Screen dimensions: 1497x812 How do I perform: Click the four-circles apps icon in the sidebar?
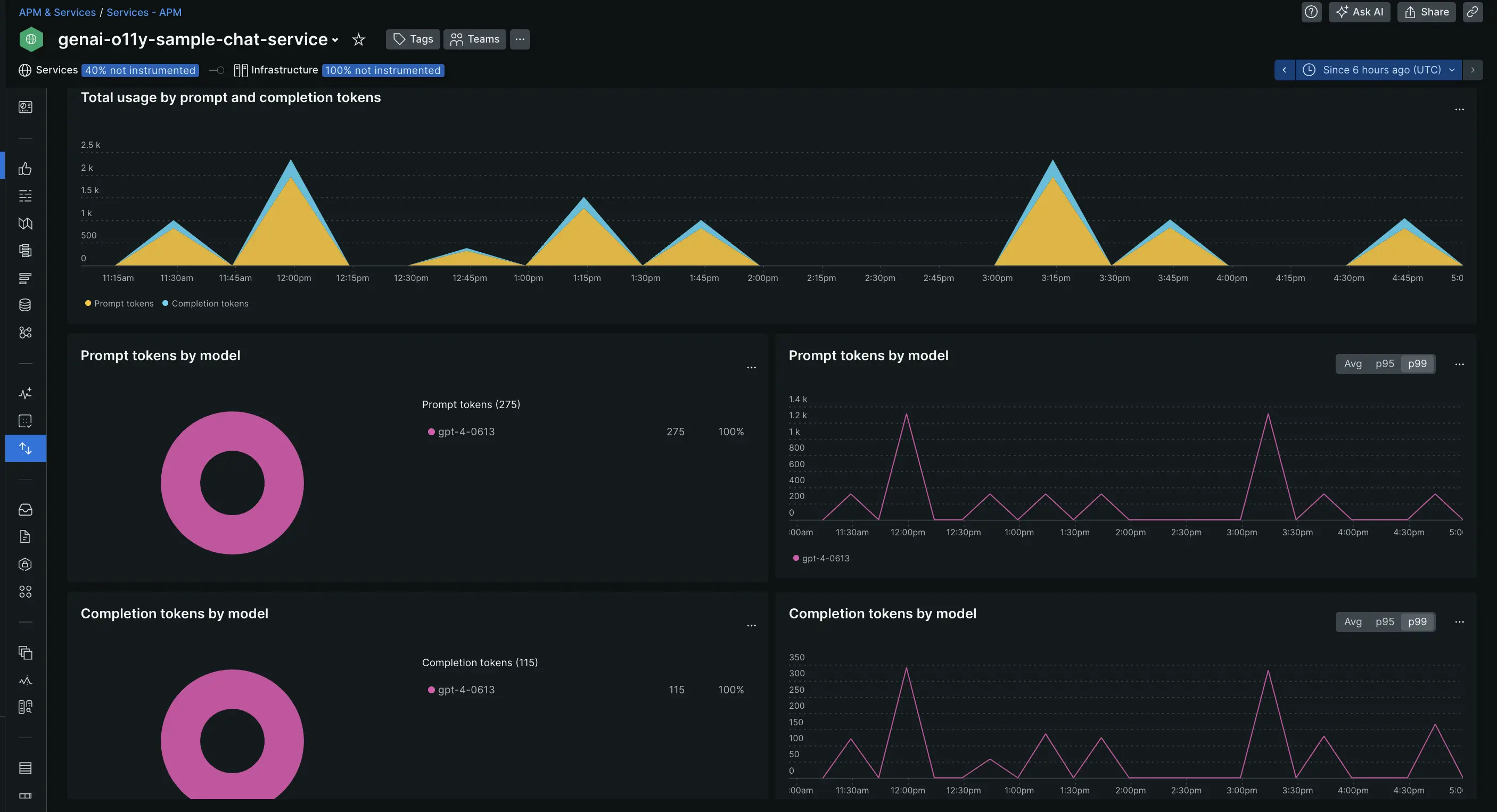25,592
